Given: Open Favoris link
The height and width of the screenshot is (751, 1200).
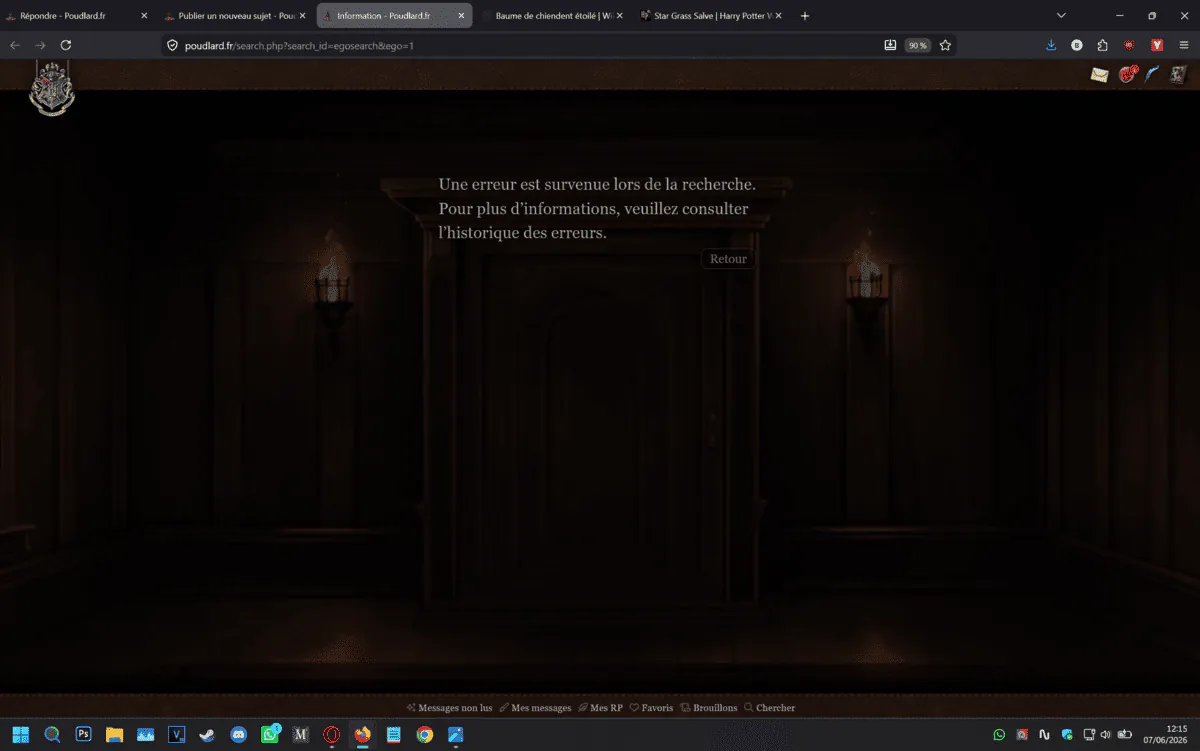Looking at the screenshot, I should [651, 708].
